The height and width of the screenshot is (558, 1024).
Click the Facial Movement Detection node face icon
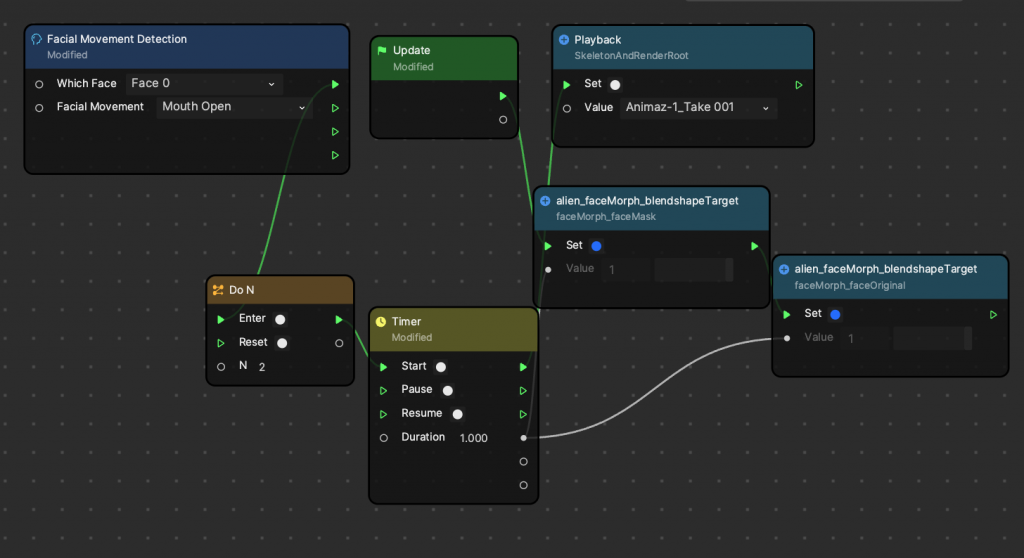(37, 39)
